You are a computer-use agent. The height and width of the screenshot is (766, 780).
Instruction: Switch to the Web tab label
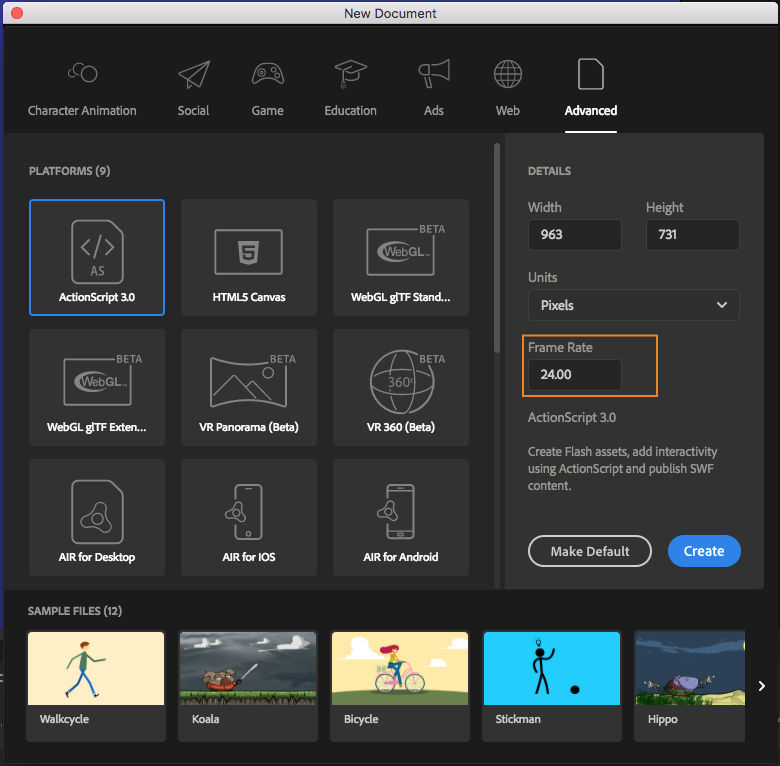[507, 110]
